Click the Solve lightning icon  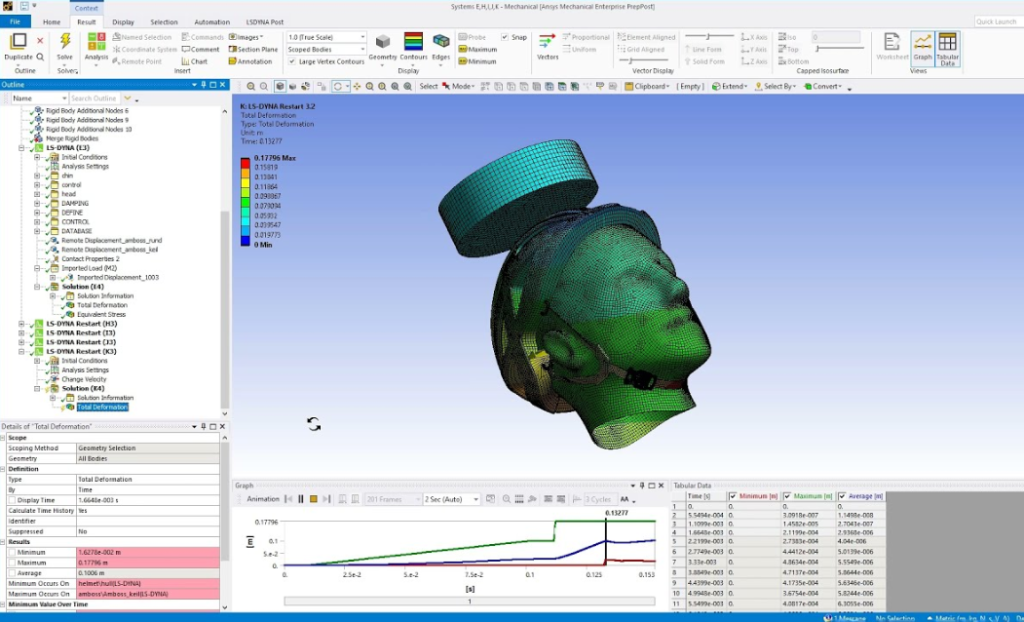pos(65,42)
